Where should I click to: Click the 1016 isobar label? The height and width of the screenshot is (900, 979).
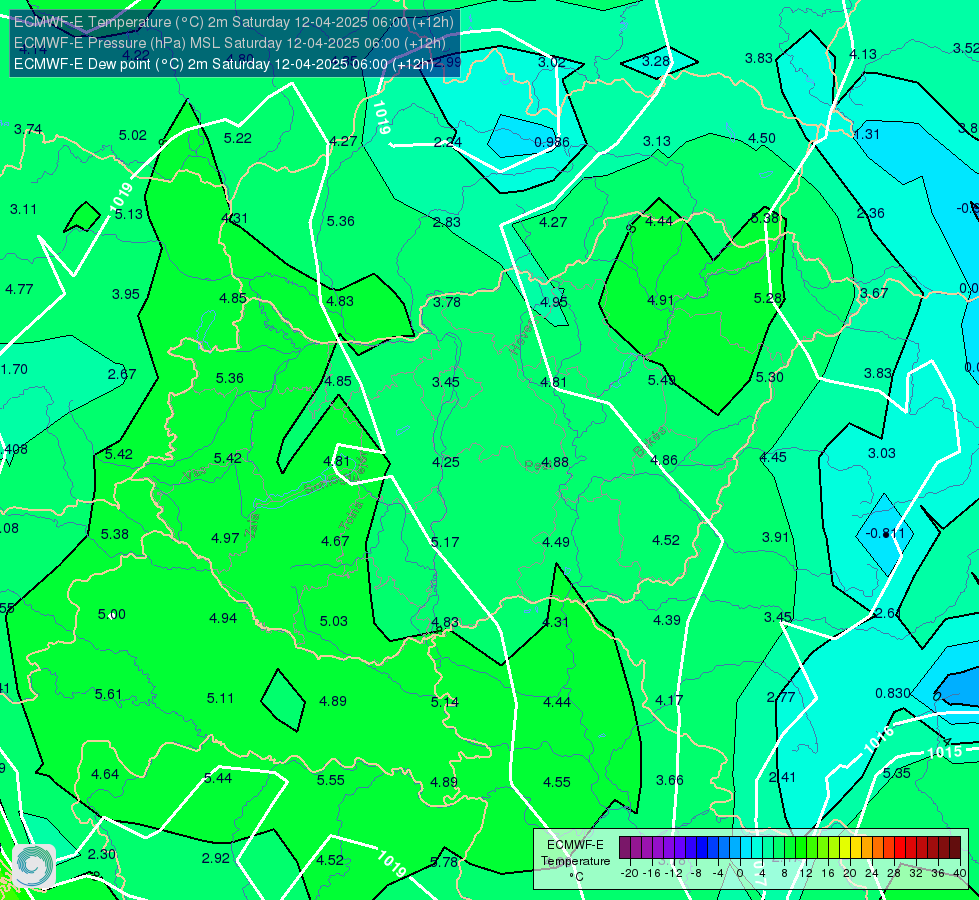pyautogui.click(x=879, y=739)
